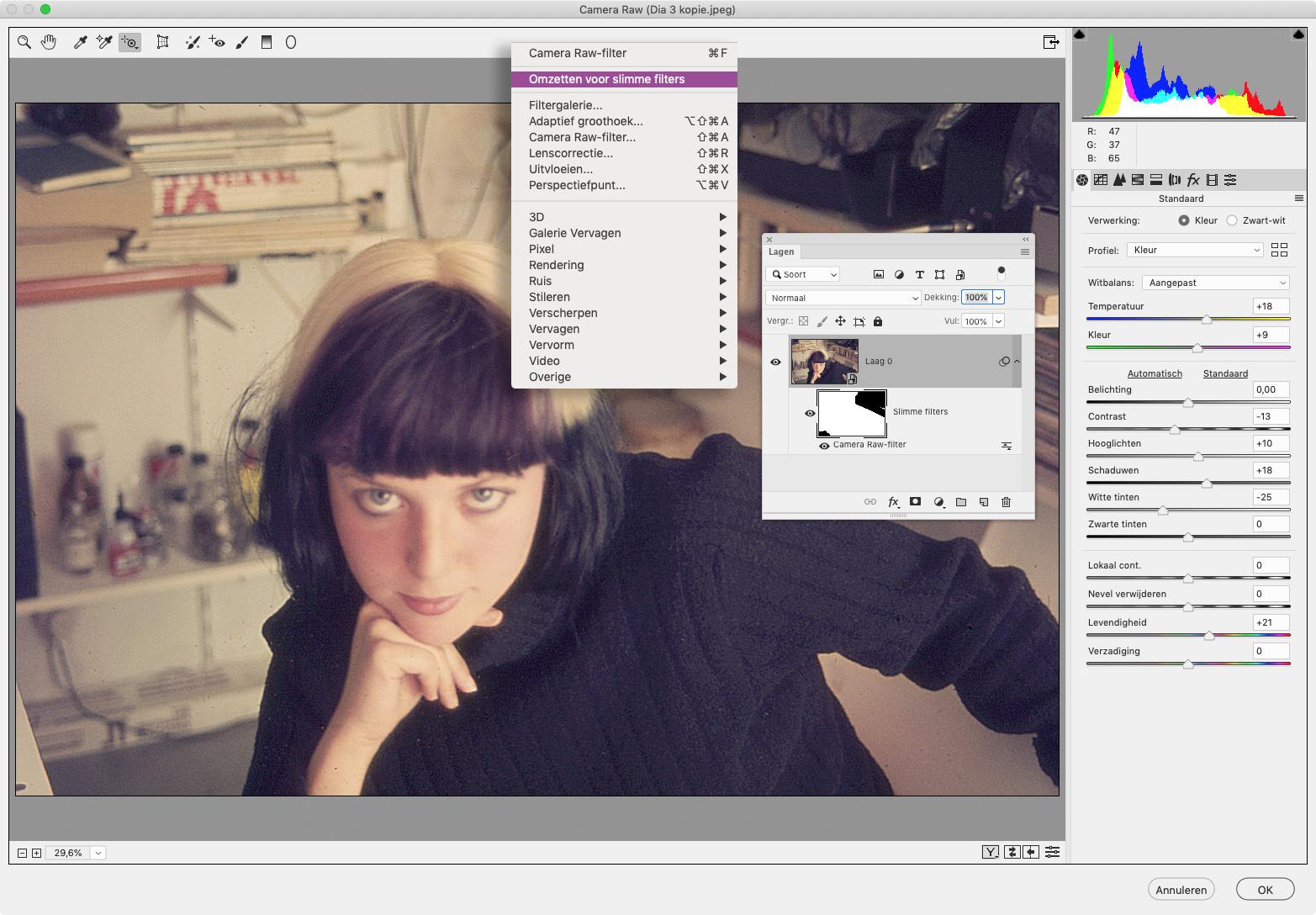The image size is (1316, 915).
Task: Select the Kleur processing radio button
Action: (1184, 220)
